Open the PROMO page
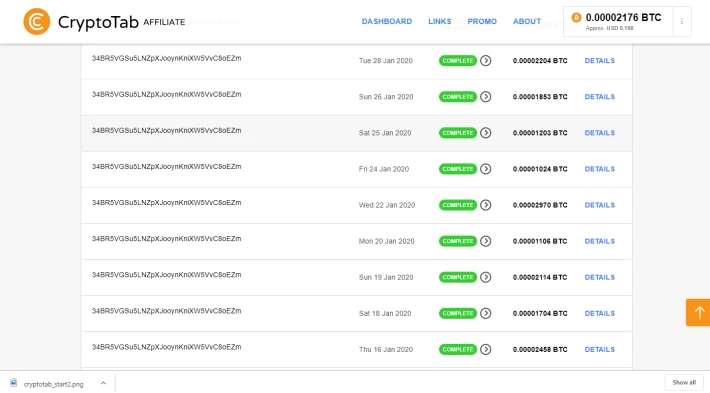 click(482, 21)
